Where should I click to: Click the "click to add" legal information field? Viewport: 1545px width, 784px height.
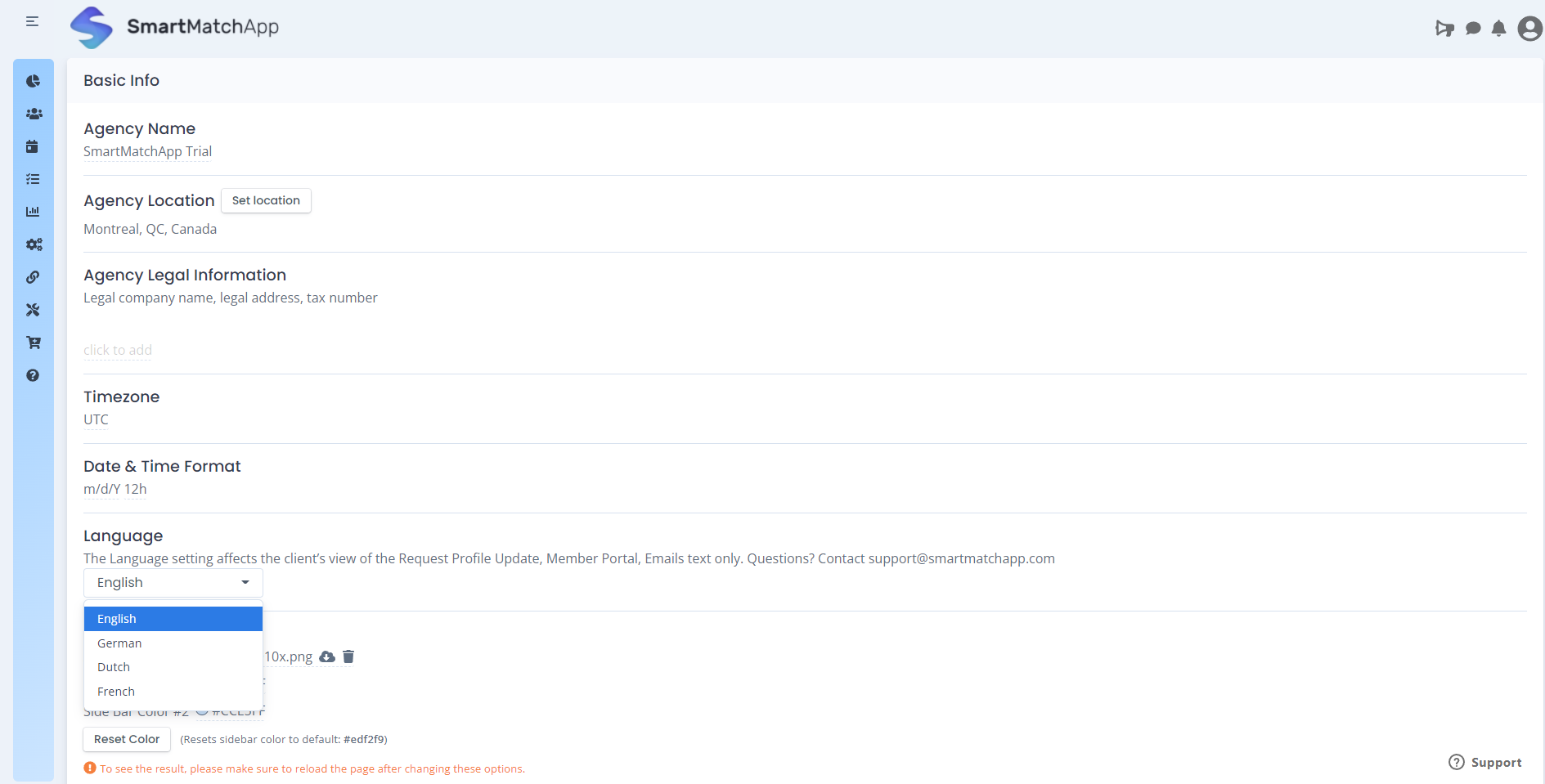(118, 350)
